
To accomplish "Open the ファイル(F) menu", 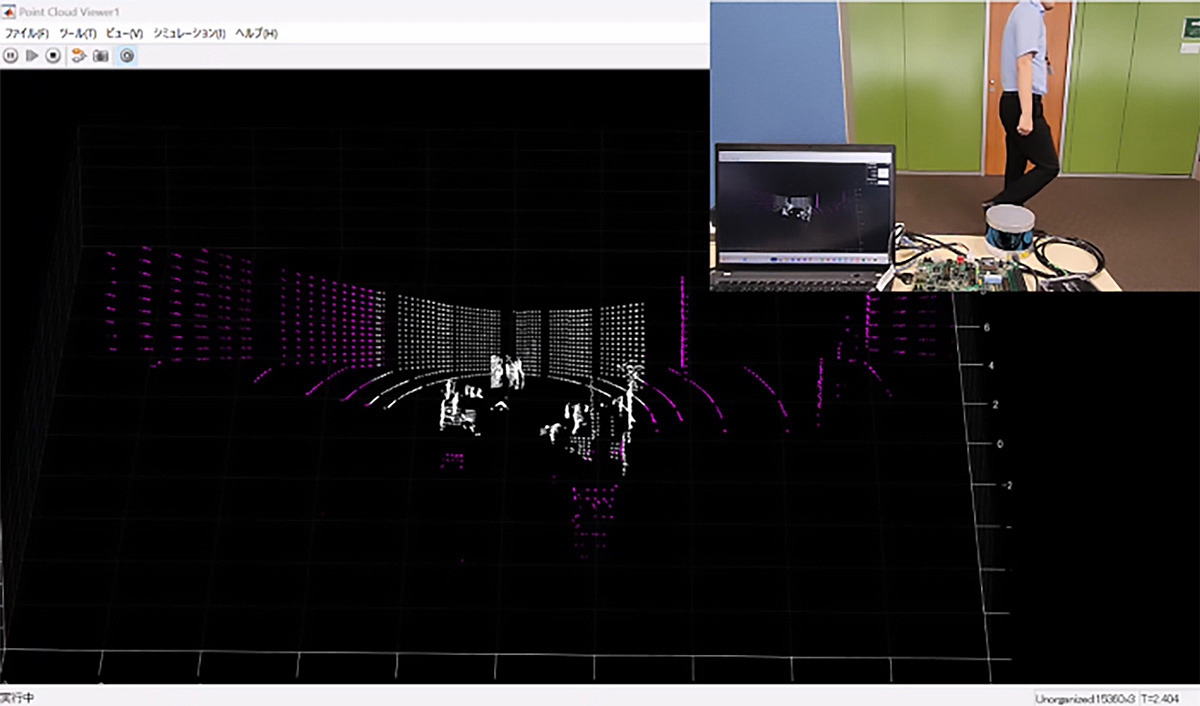I will pos(27,33).
